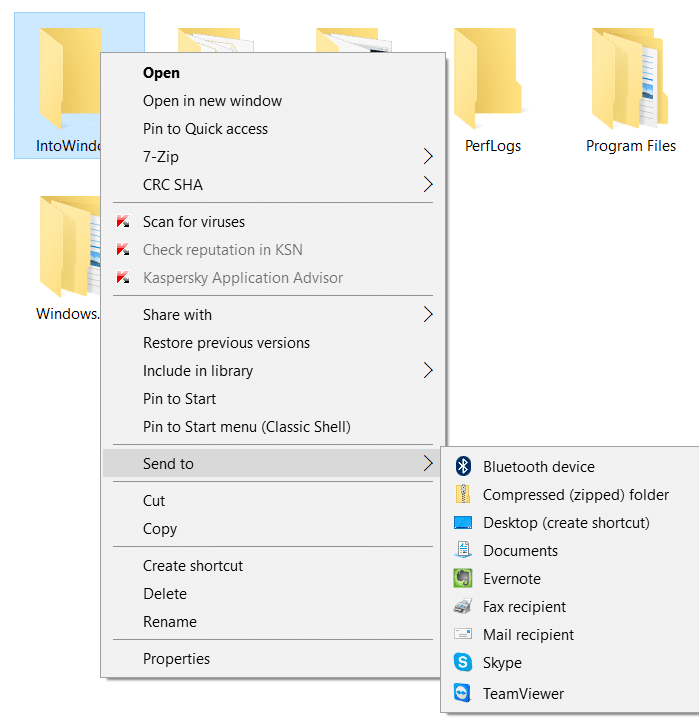Click the IntoWindows folder name label
Image resolution: width=699 pixels, height=720 pixels.
[x=68, y=146]
